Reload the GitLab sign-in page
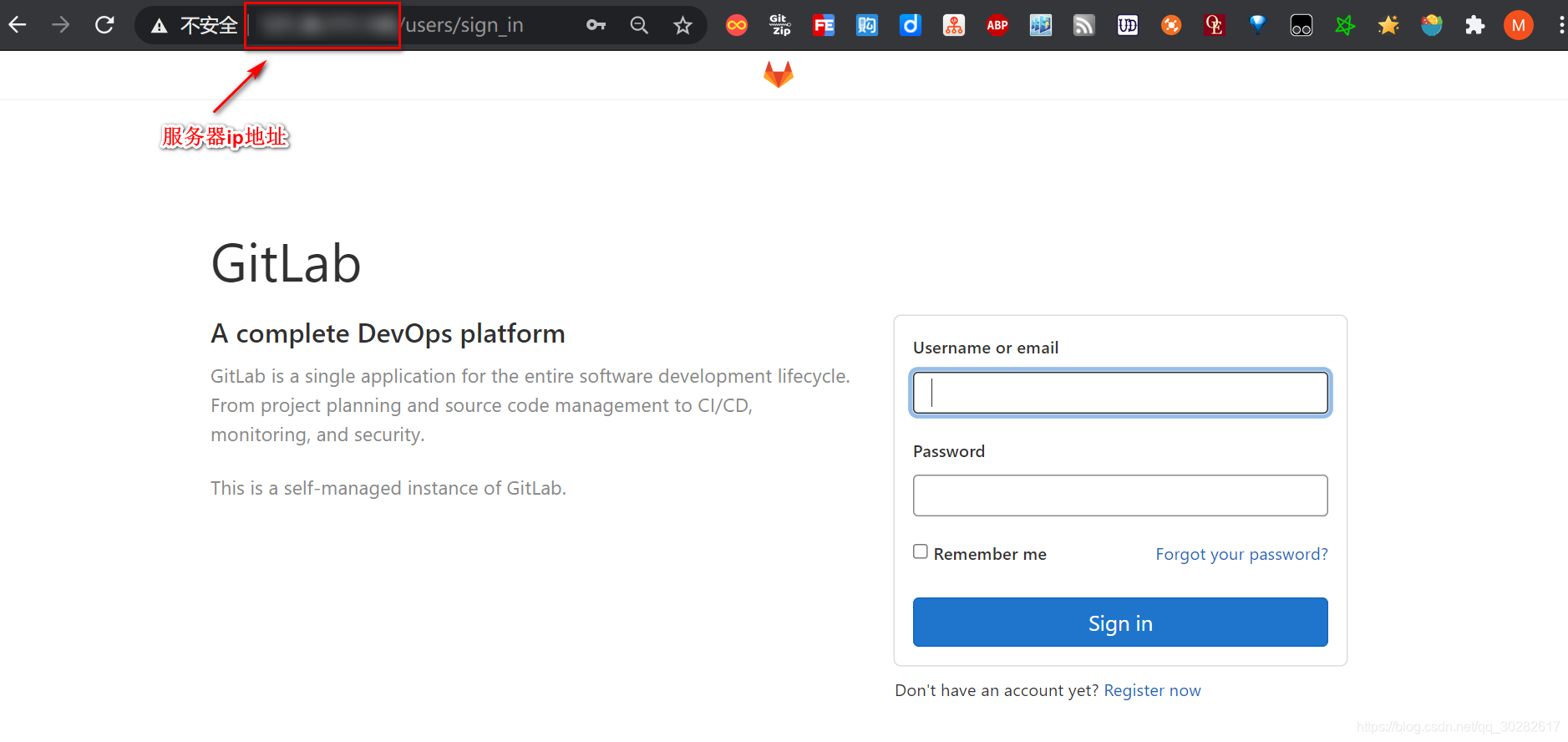1568x742 pixels. pyautogui.click(x=104, y=25)
